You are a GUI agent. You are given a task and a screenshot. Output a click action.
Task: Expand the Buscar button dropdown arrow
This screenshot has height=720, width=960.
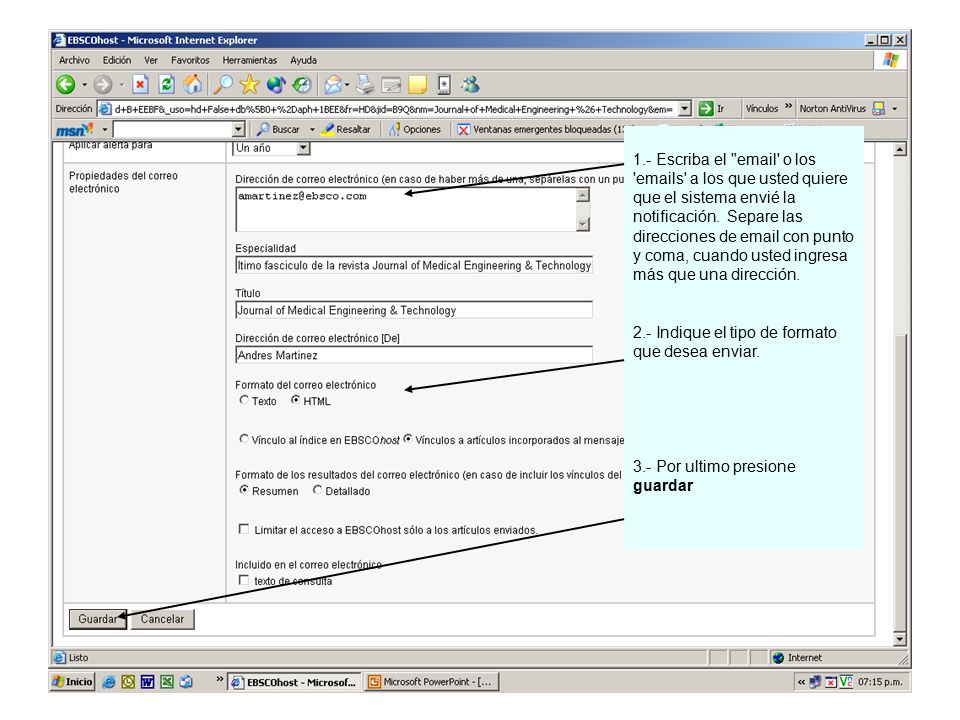pos(312,130)
